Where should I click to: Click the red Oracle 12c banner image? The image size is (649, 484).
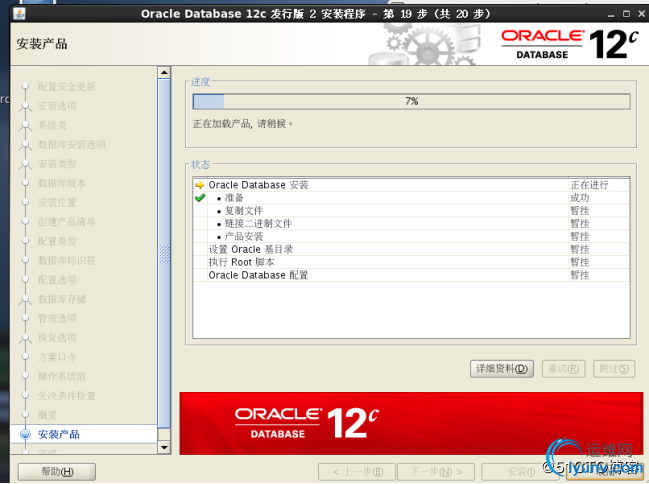pos(411,424)
